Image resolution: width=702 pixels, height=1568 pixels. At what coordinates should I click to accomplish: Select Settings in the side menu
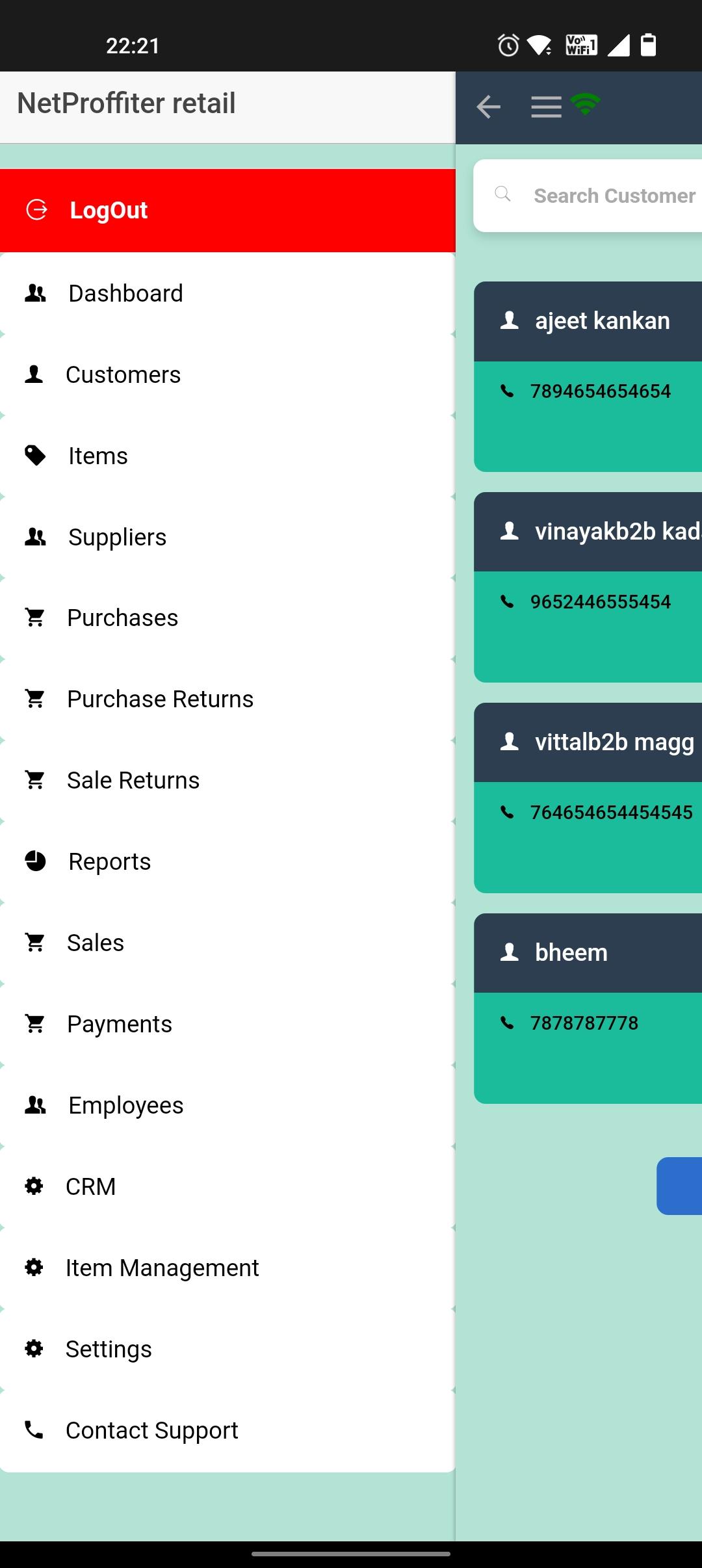pos(227,1349)
